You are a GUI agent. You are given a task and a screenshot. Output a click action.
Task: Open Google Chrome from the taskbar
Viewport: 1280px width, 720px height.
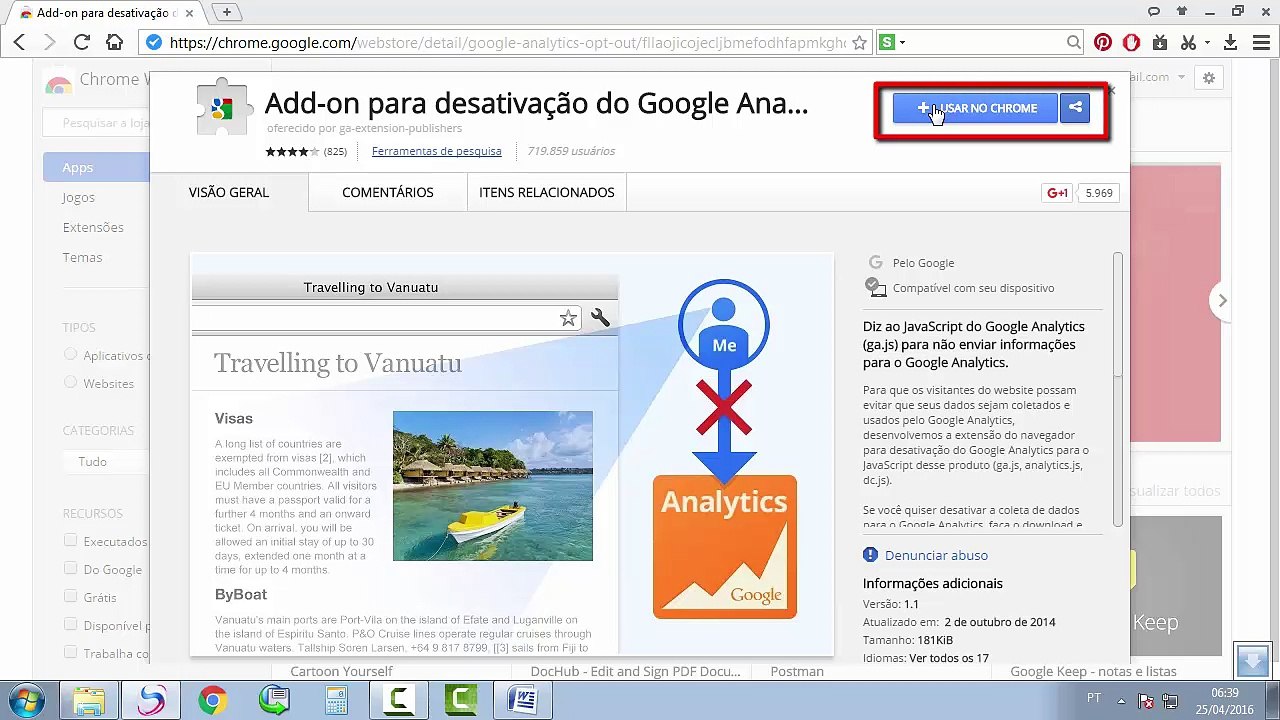[x=212, y=699]
